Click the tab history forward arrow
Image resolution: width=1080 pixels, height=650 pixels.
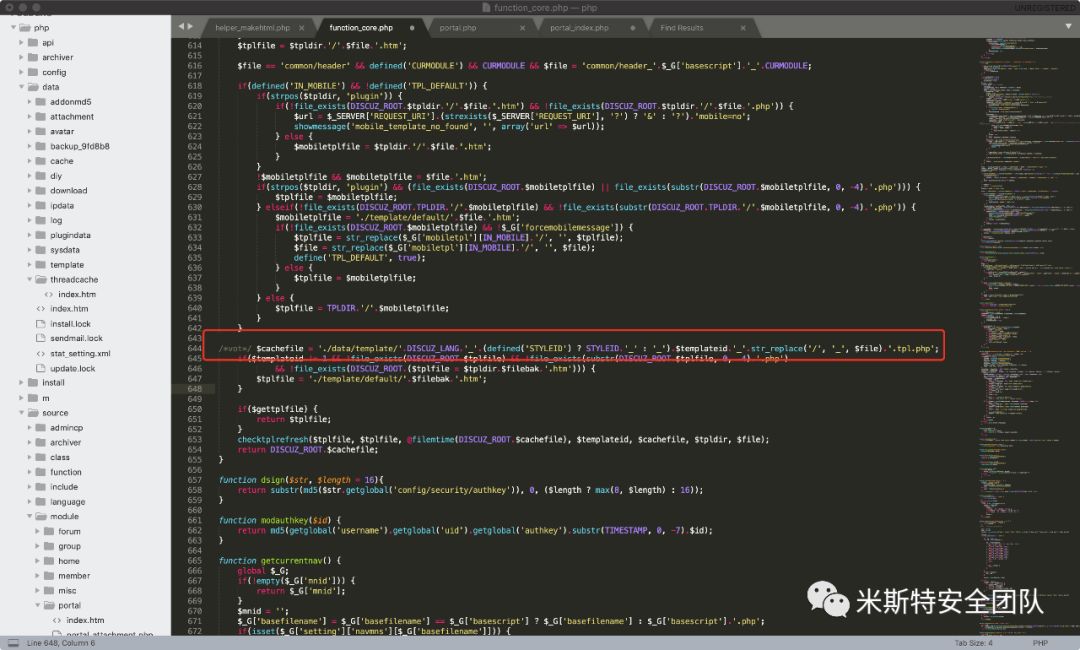[191, 26]
